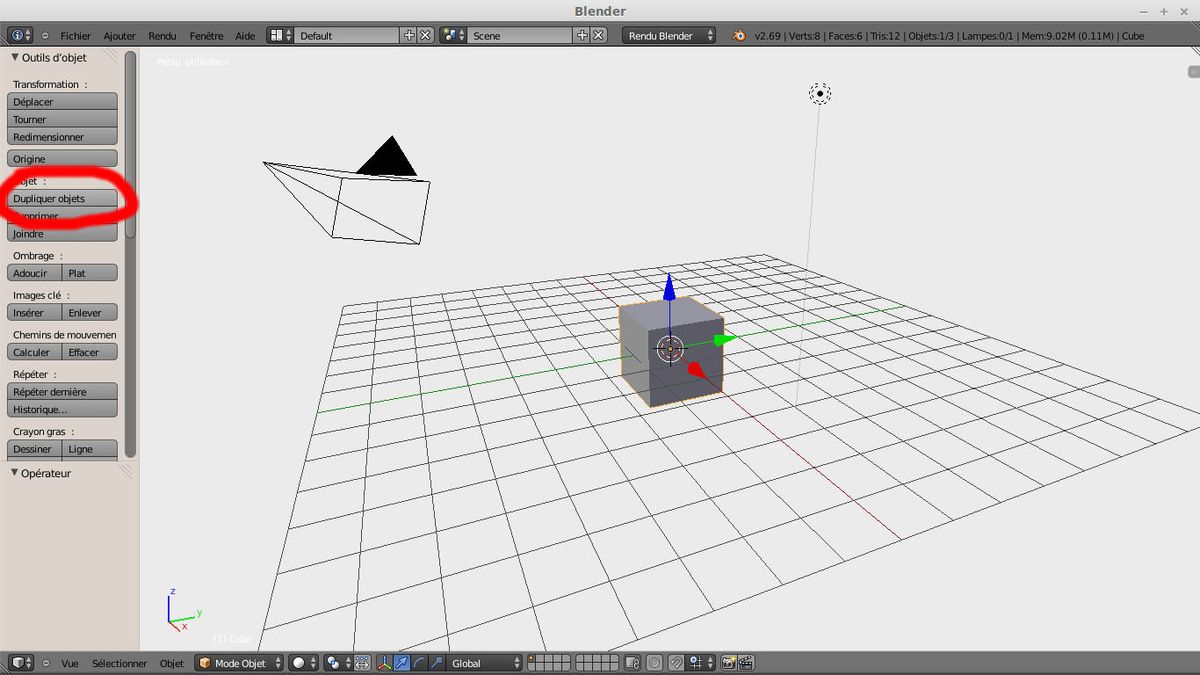The height and width of the screenshot is (675, 1200).
Task: Select the rotate manipulator arc icon
Action: click(x=418, y=663)
